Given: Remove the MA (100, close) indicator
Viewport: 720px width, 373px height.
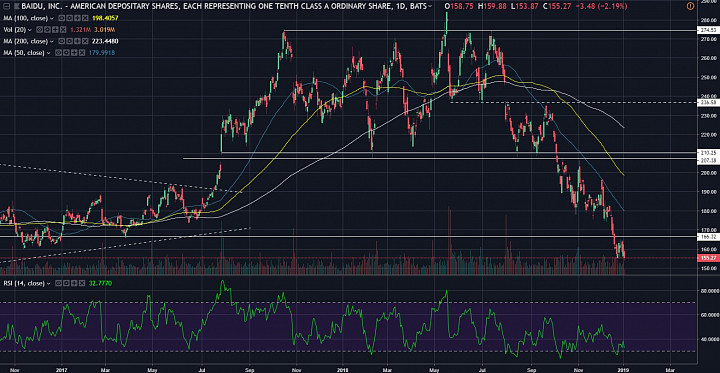Looking at the screenshot, I should [x=85, y=18].
